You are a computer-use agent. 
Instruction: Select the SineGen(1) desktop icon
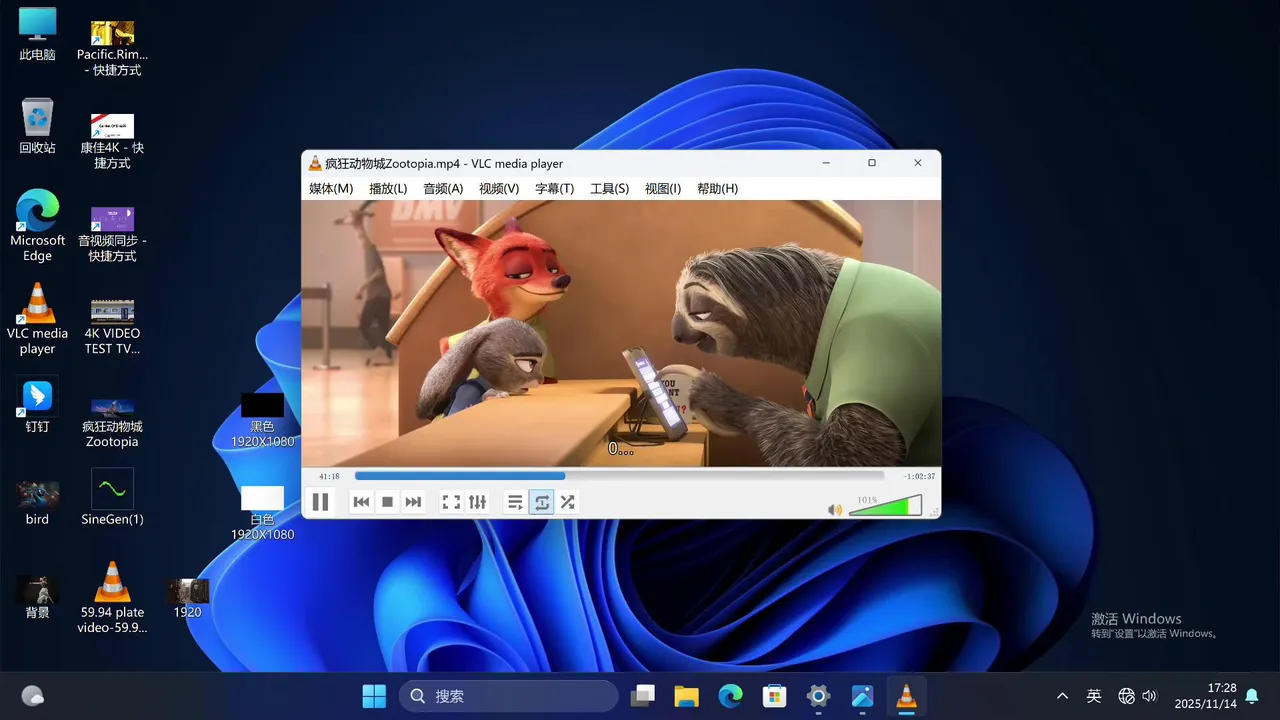[112, 497]
